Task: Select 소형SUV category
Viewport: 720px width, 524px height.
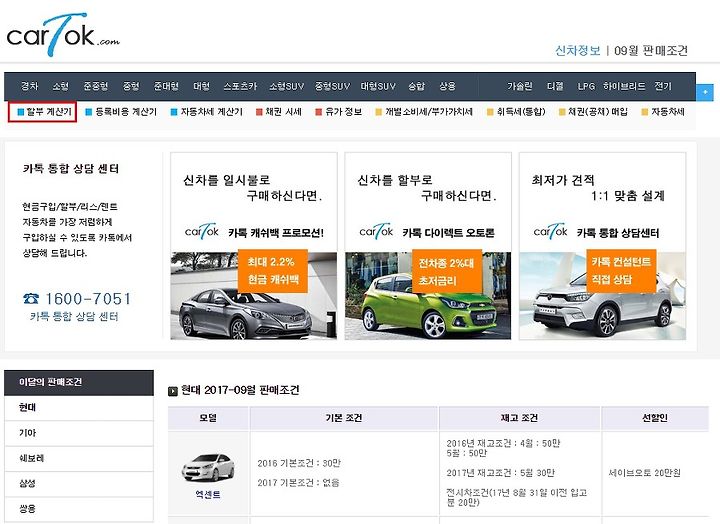Action: click(x=287, y=86)
